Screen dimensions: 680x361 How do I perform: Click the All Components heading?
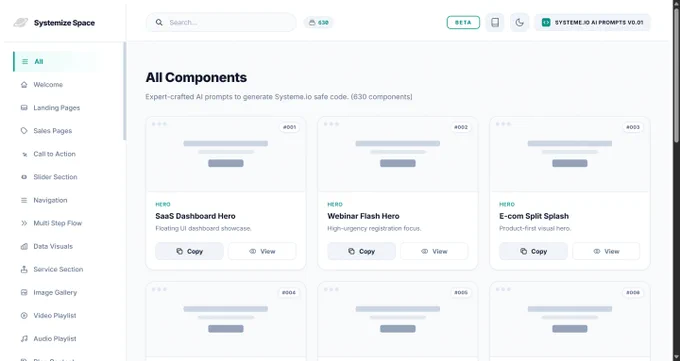[x=196, y=78]
